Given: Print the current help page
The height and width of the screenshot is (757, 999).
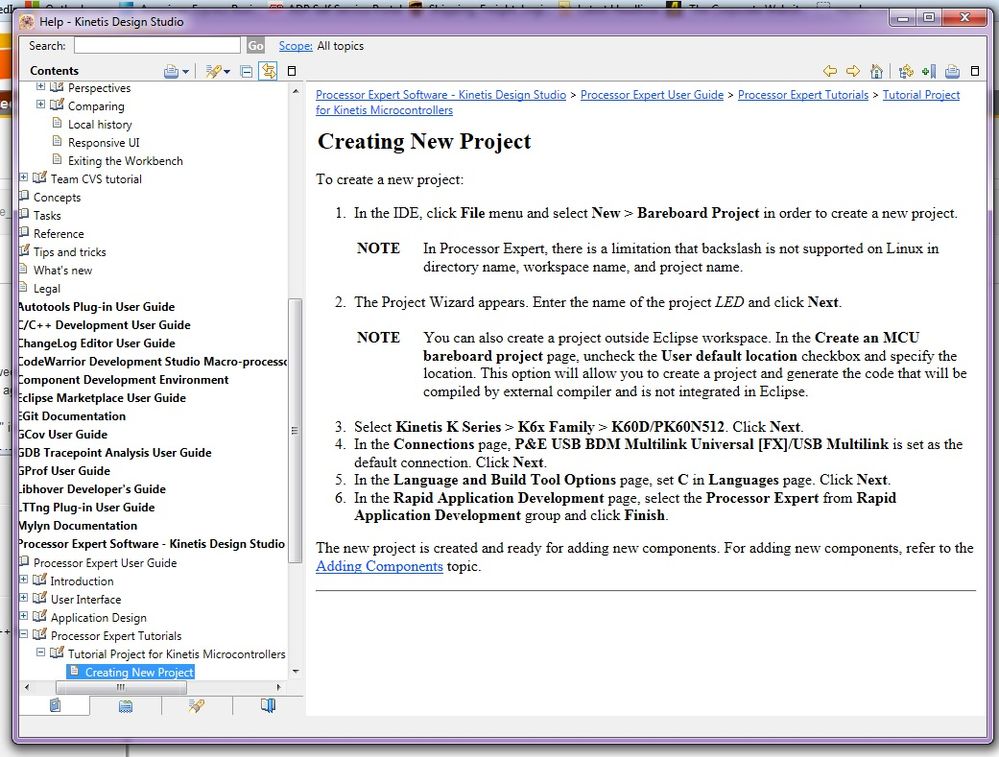Looking at the screenshot, I should click(952, 71).
